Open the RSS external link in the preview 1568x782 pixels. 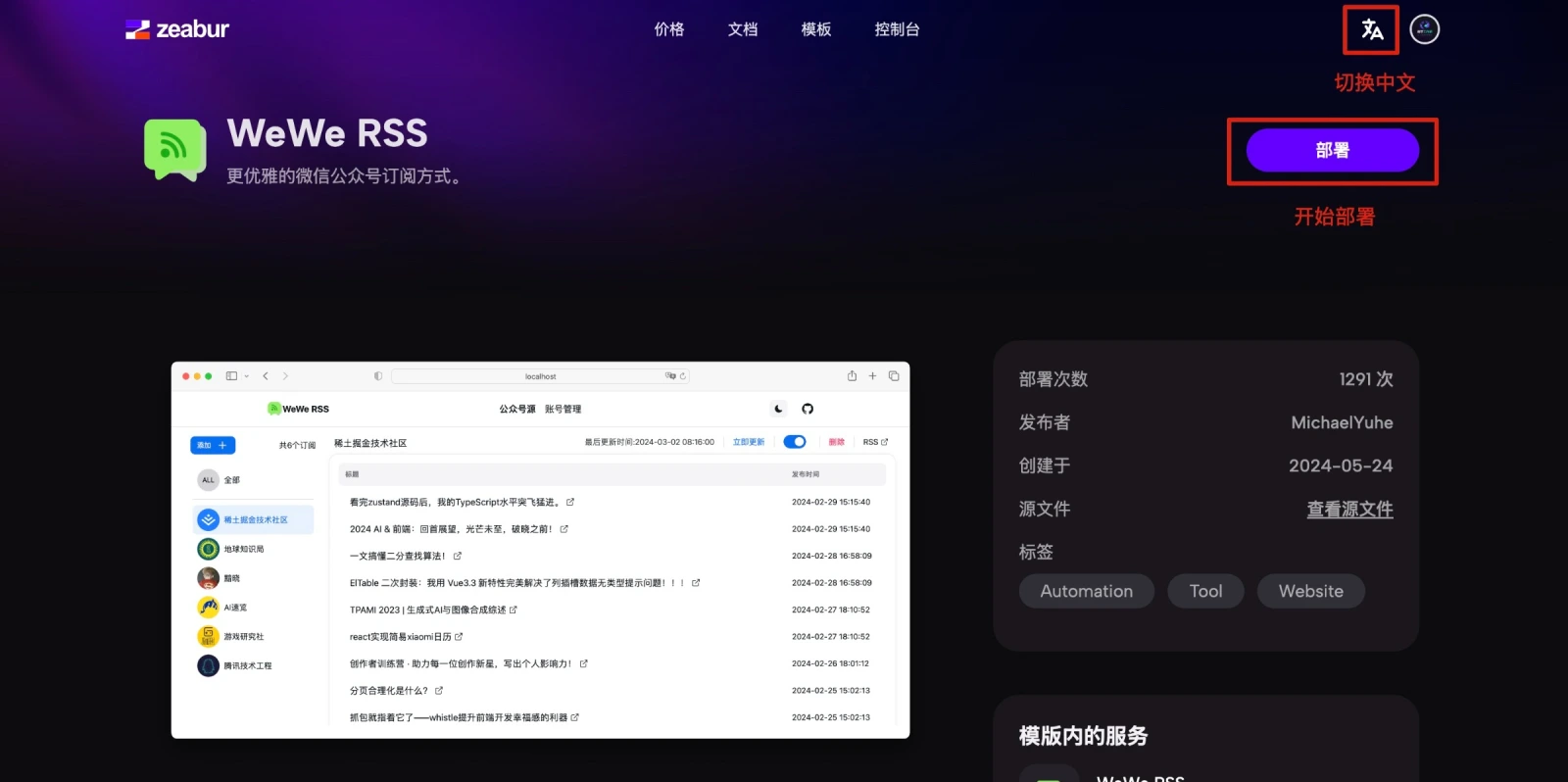(875, 442)
